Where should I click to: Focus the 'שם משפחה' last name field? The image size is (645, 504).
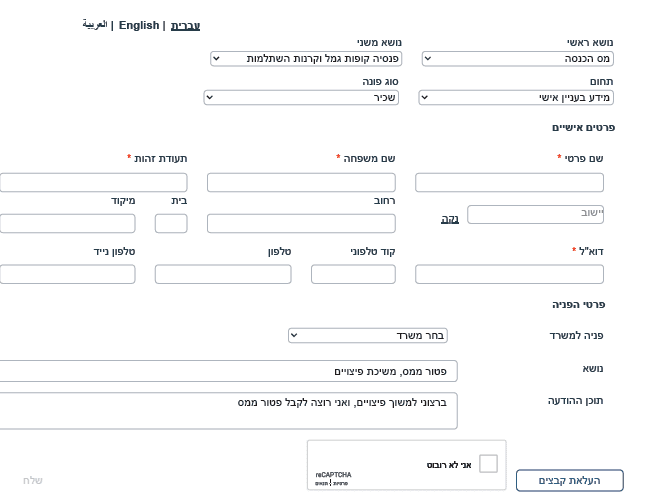coord(301,183)
